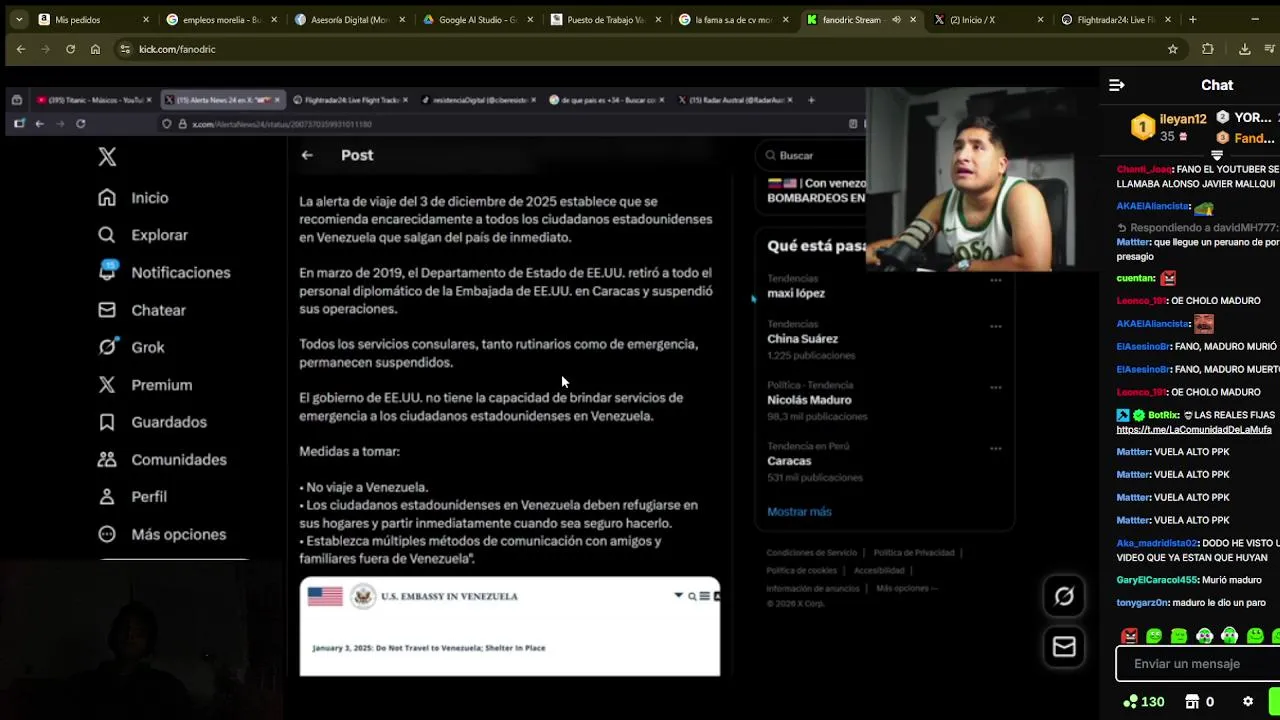Open the Explorar search icon in X sidebar
The height and width of the screenshot is (720, 1280).
107,235
